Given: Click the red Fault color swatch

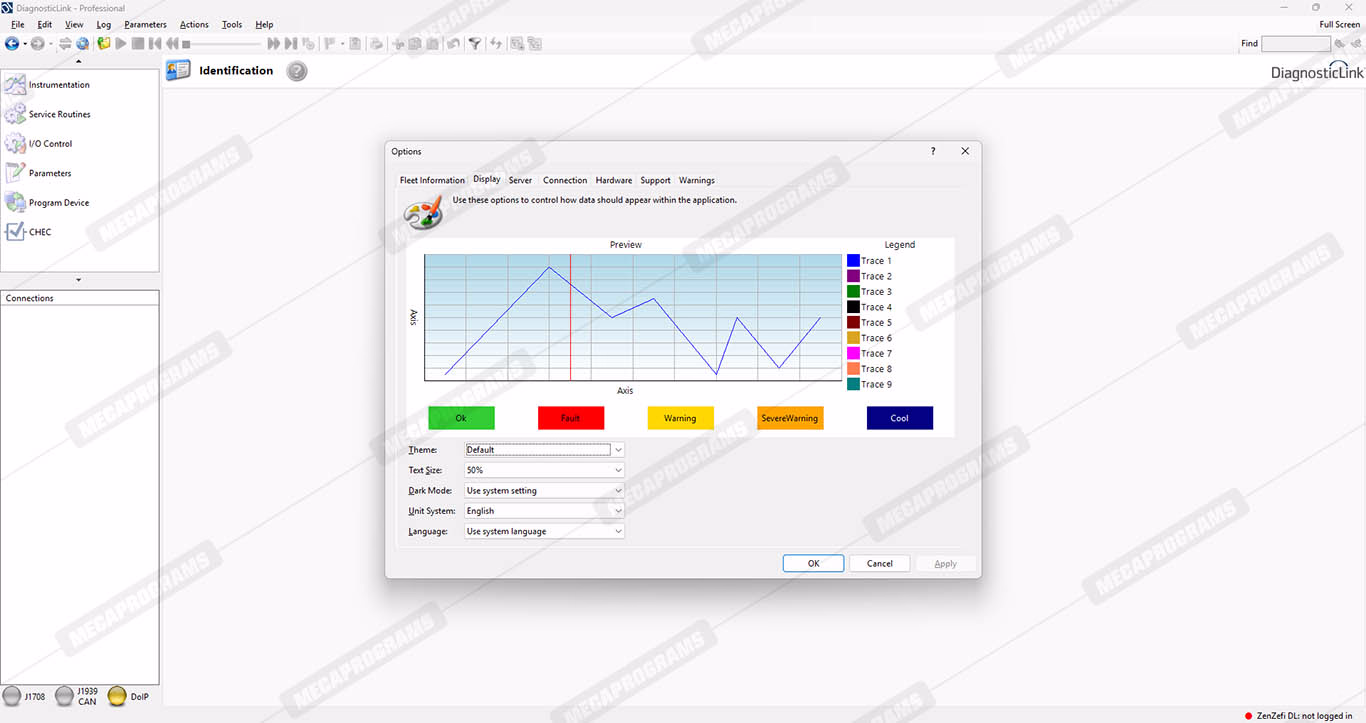Looking at the screenshot, I should [571, 418].
